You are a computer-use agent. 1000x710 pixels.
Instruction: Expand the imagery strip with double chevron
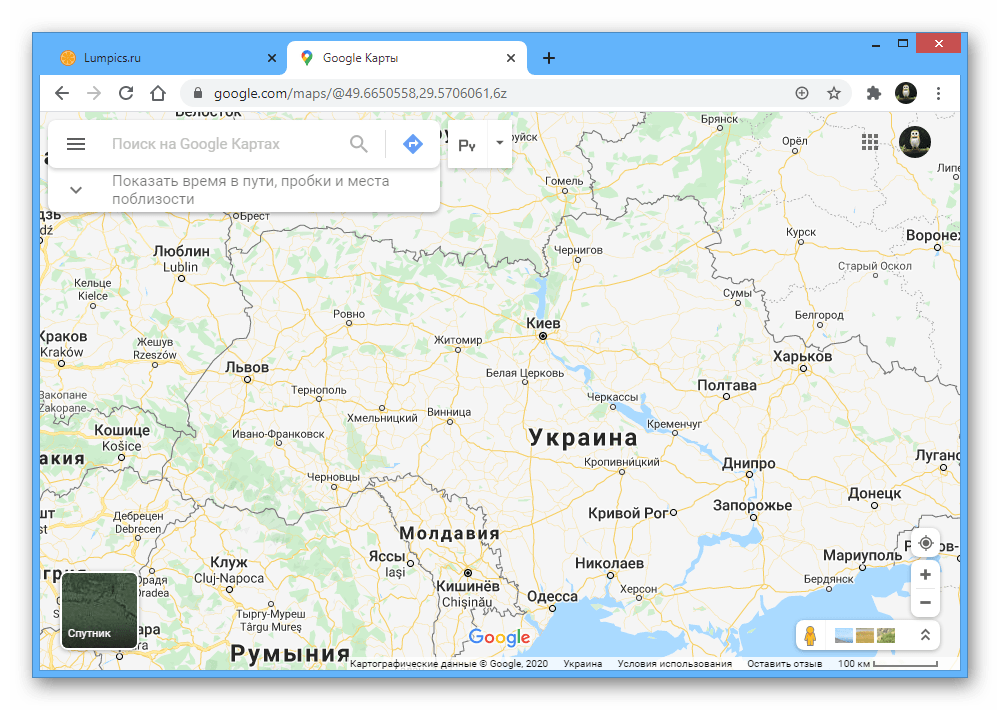925,635
